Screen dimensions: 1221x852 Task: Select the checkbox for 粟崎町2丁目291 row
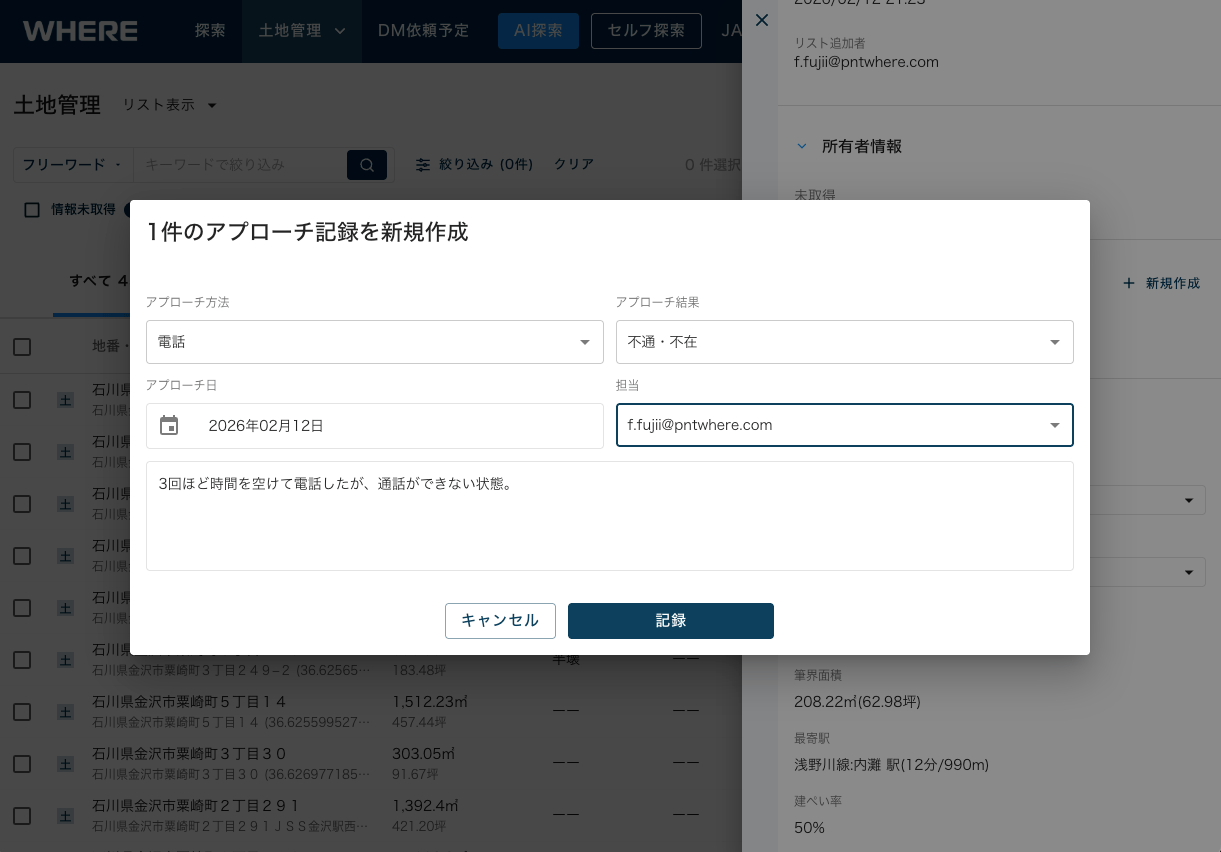22,816
